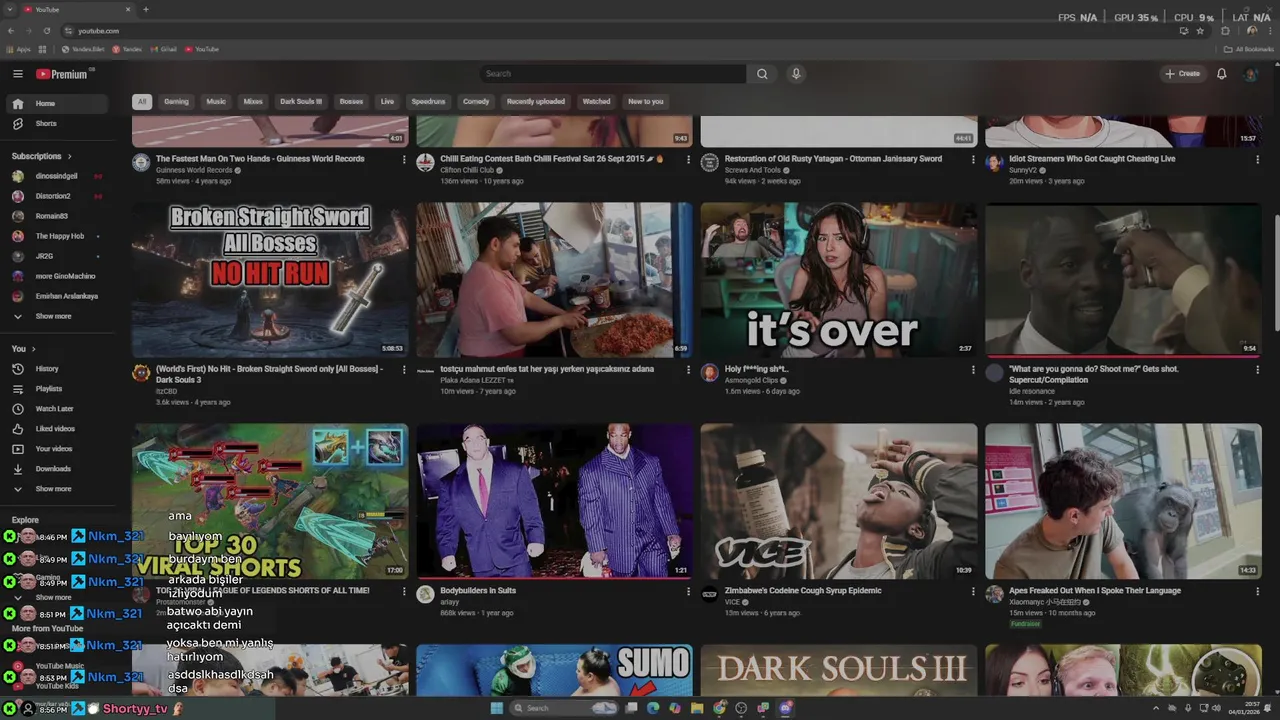This screenshot has height=720, width=1280.
Task: Open Downloads in sidebar
Action: coord(58,469)
